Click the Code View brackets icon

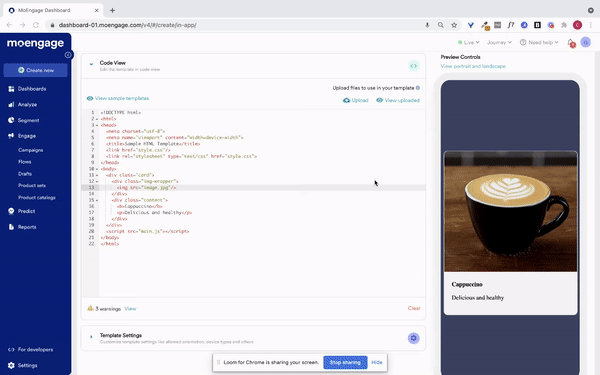pos(413,66)
